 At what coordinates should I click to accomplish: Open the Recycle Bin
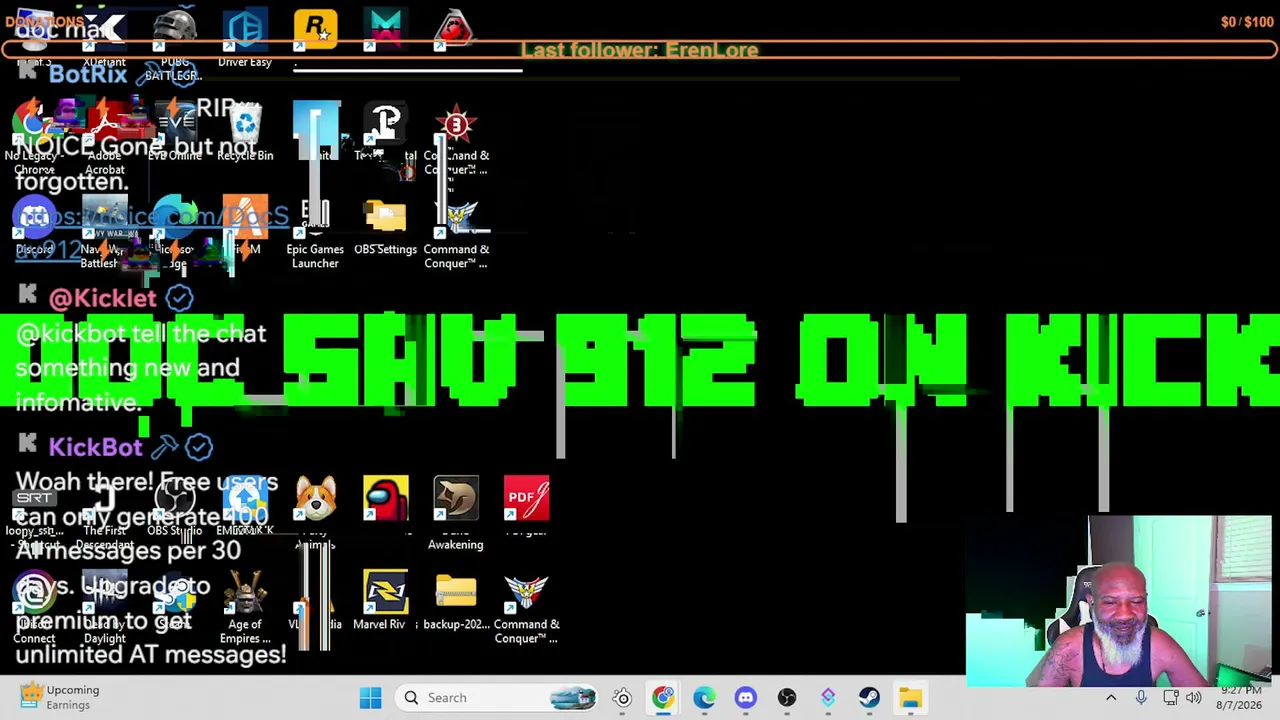[x=245, y=132]
